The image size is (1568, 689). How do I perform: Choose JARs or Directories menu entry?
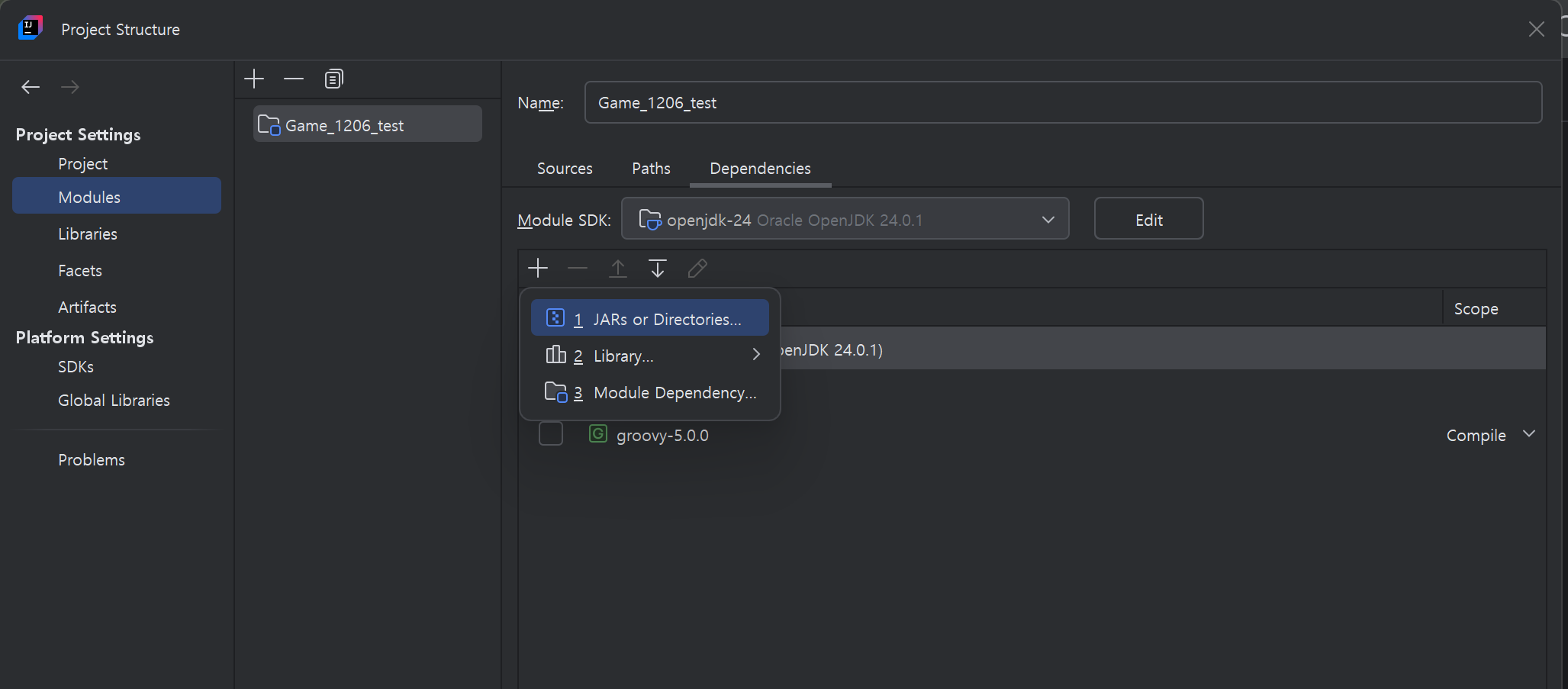[649, 318]
